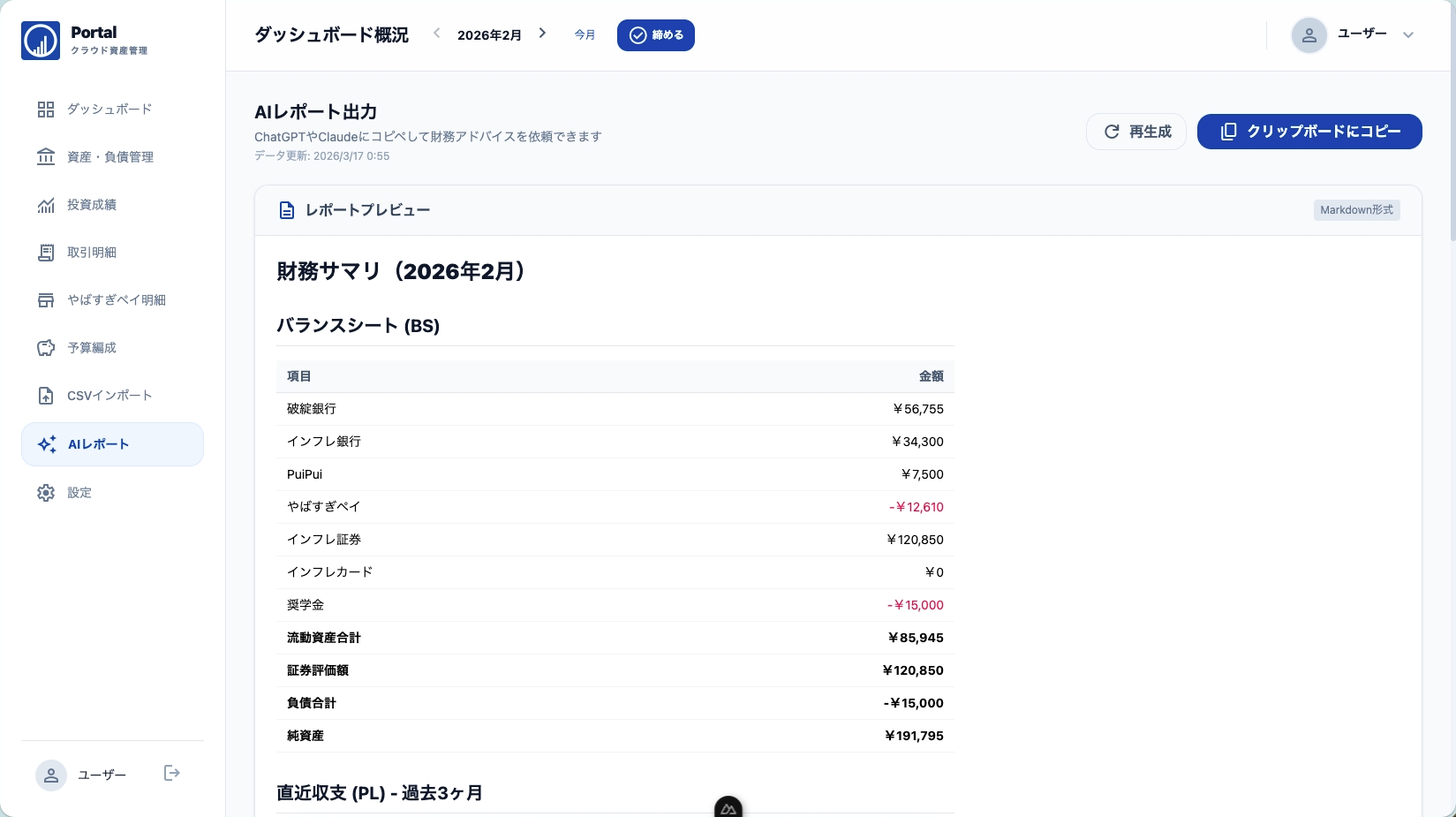Jump to 今月 link
The height and width of the screenshot is (817, 1456).
pos(585,35)
